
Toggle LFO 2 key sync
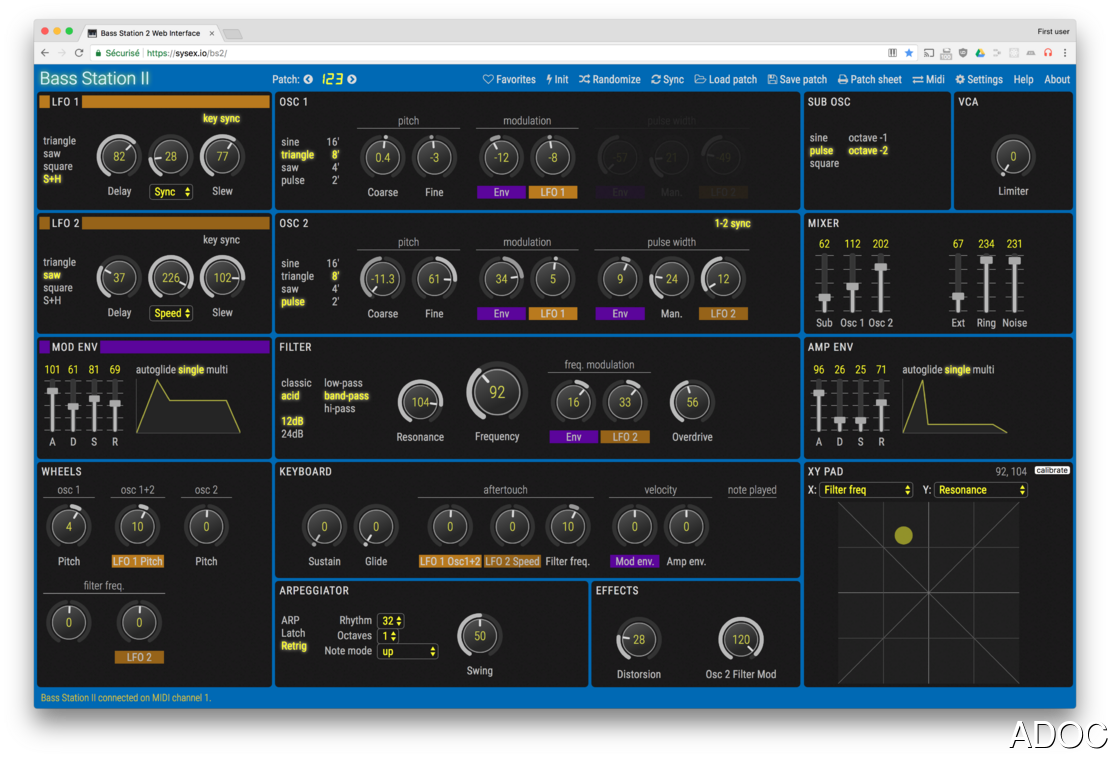221,239
